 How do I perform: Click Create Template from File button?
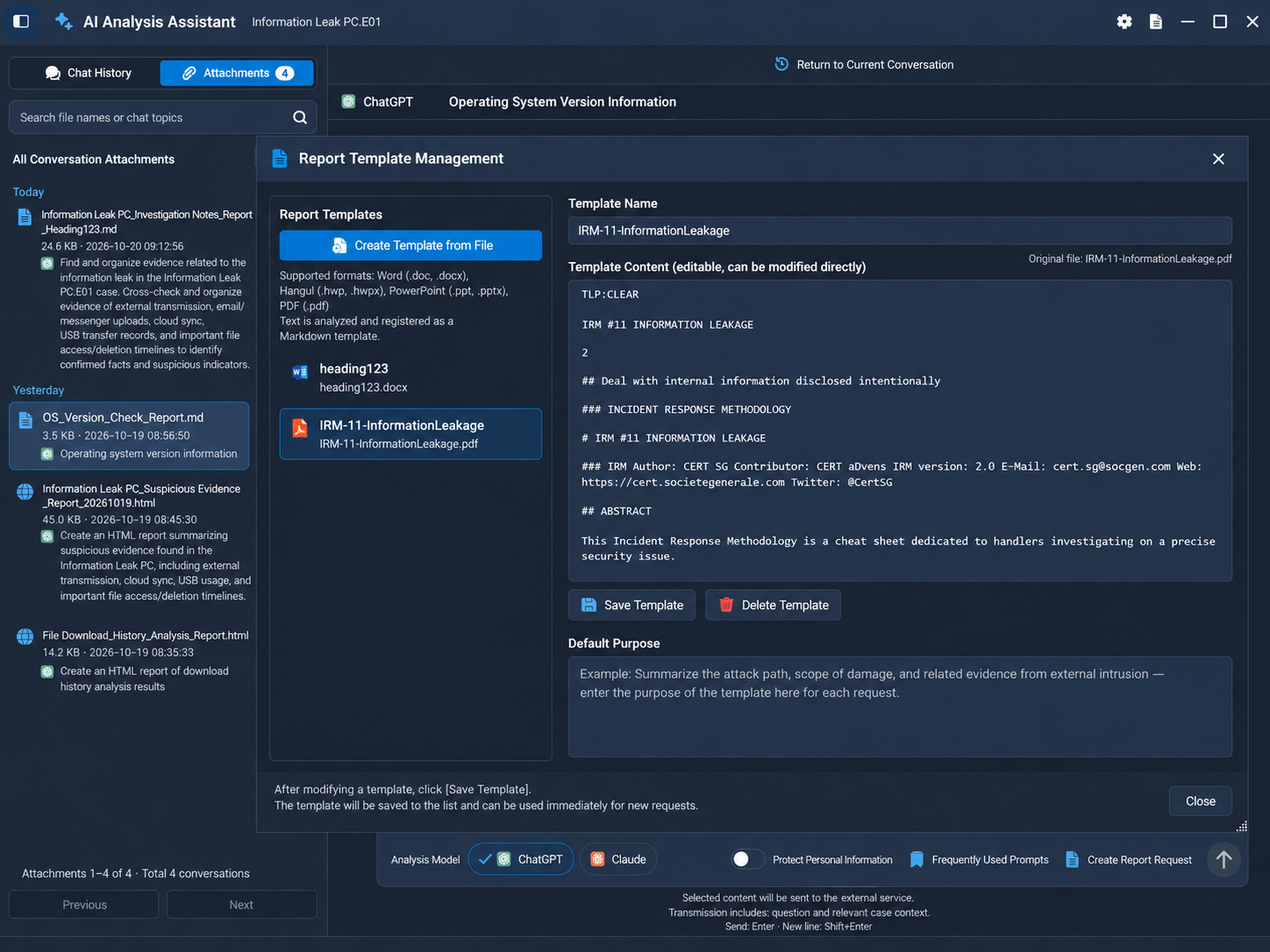(410, 245)
